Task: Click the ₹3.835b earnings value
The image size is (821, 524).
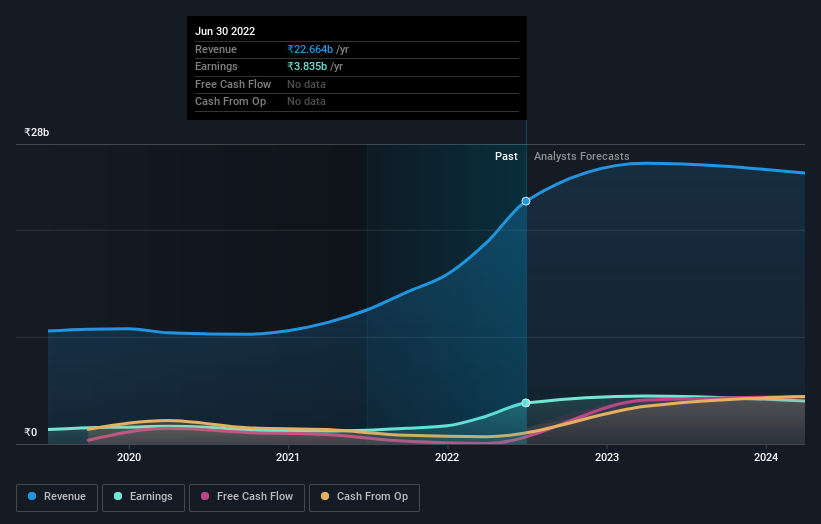Action: click(x=307, y=66)
